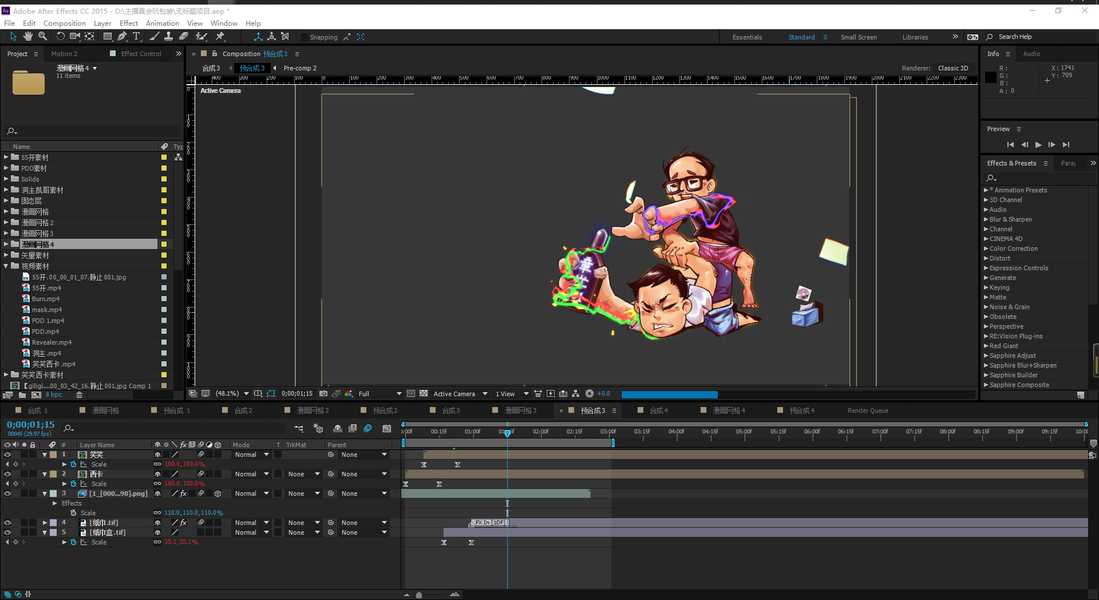Take a snapshot with camera icon
The height and width of the screenshot is (600, 1099).
(323, 394)
